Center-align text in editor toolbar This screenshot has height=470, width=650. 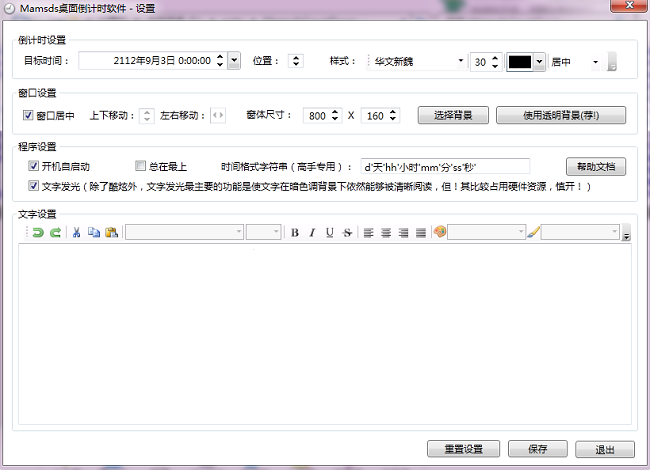coord(386,233)
